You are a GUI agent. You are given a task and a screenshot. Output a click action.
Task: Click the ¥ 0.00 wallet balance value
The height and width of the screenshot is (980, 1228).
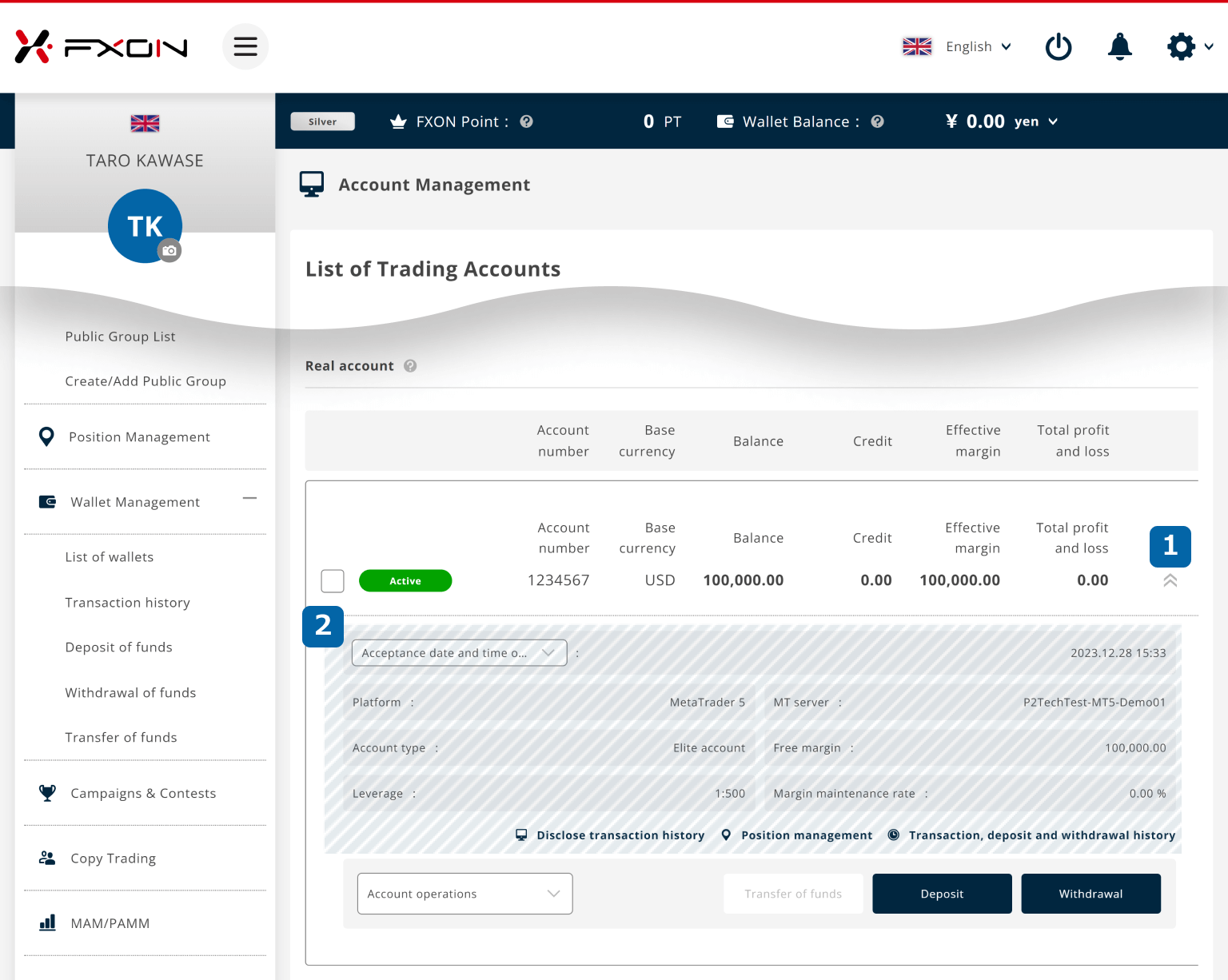coord(975,122)
